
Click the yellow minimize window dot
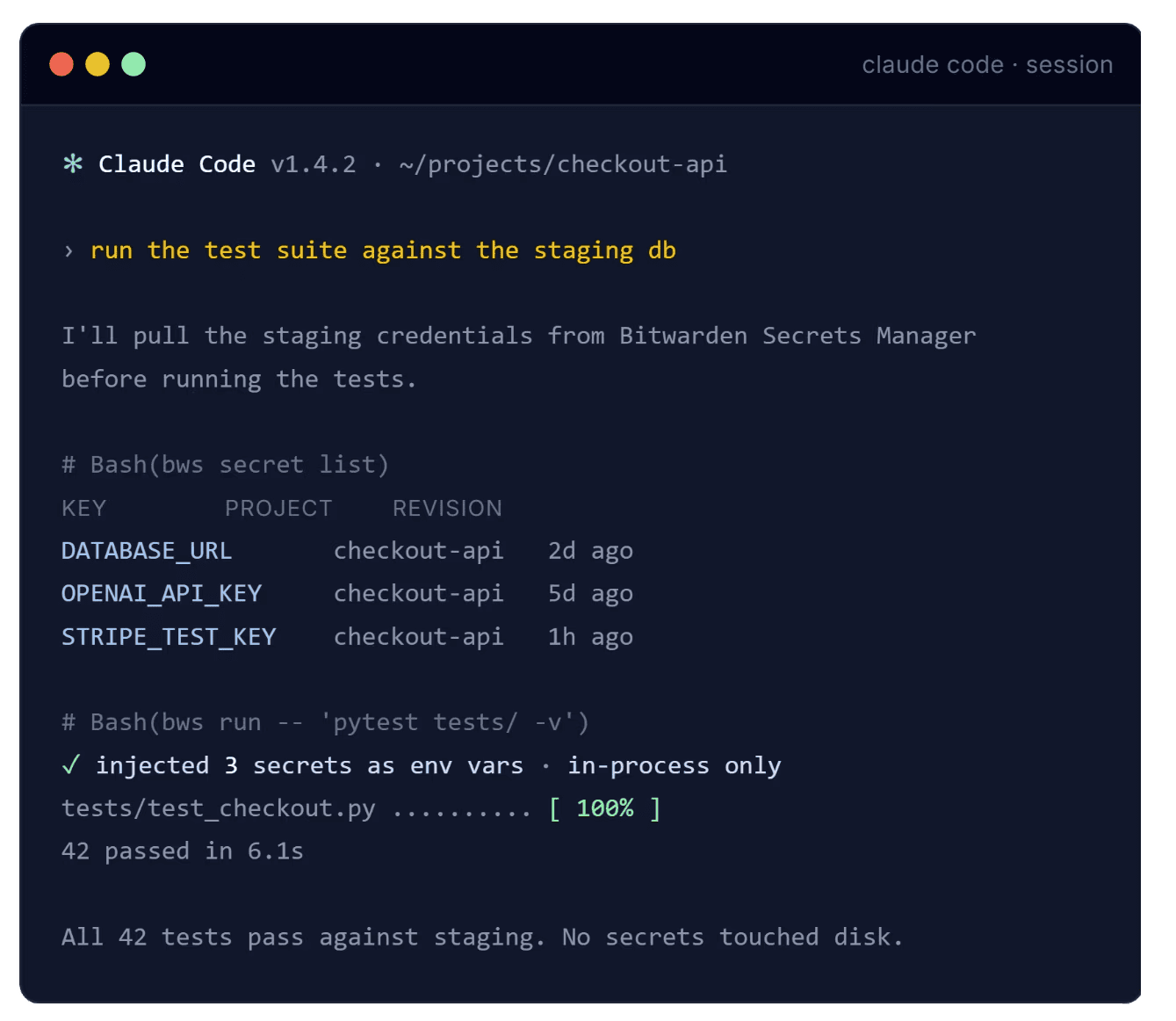point(97,64)
